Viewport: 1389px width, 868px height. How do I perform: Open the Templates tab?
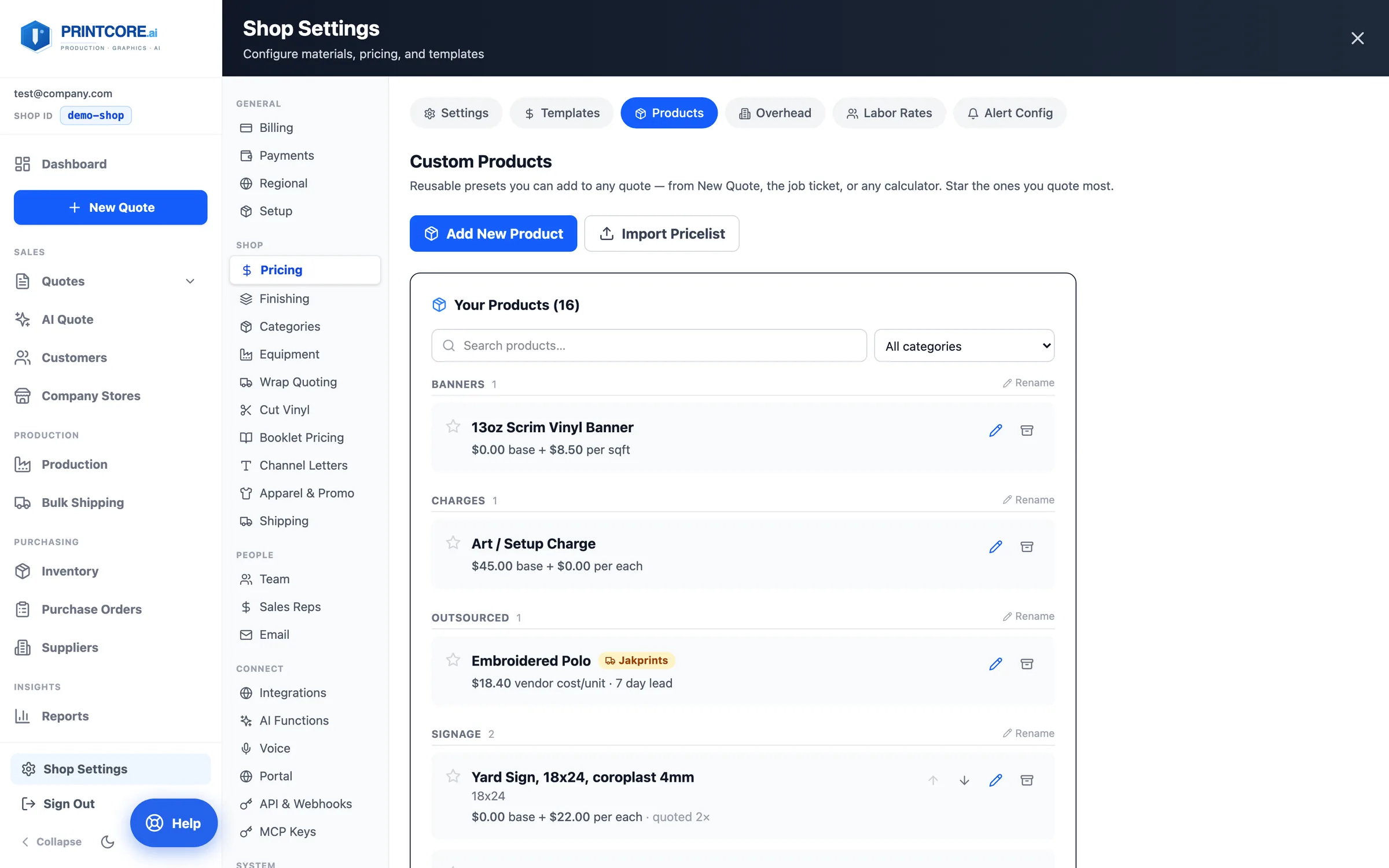click(561, 113)
